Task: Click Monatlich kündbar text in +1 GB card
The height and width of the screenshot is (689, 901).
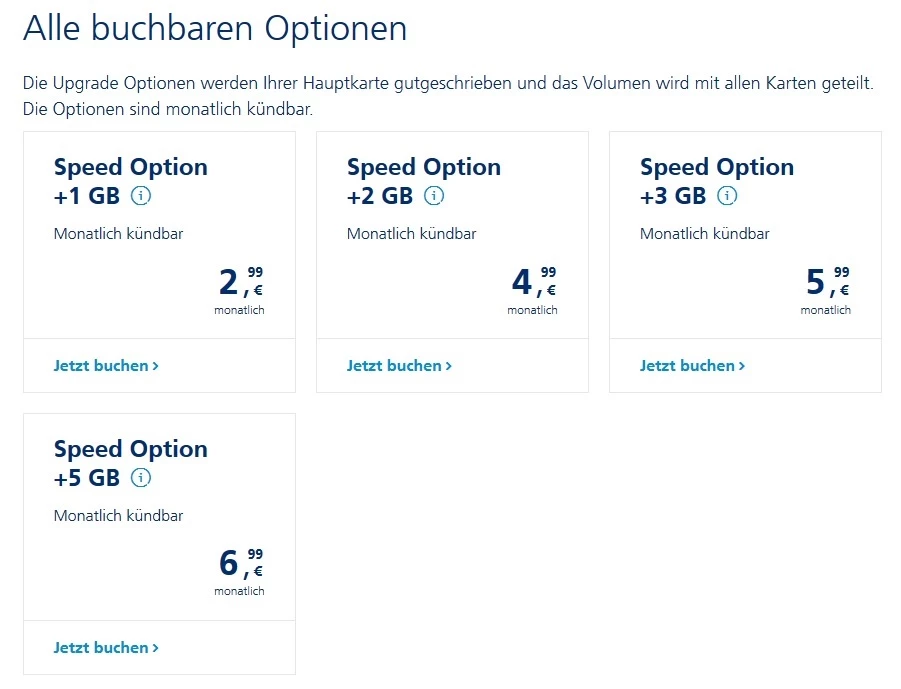Action: [x=118, y=234]
